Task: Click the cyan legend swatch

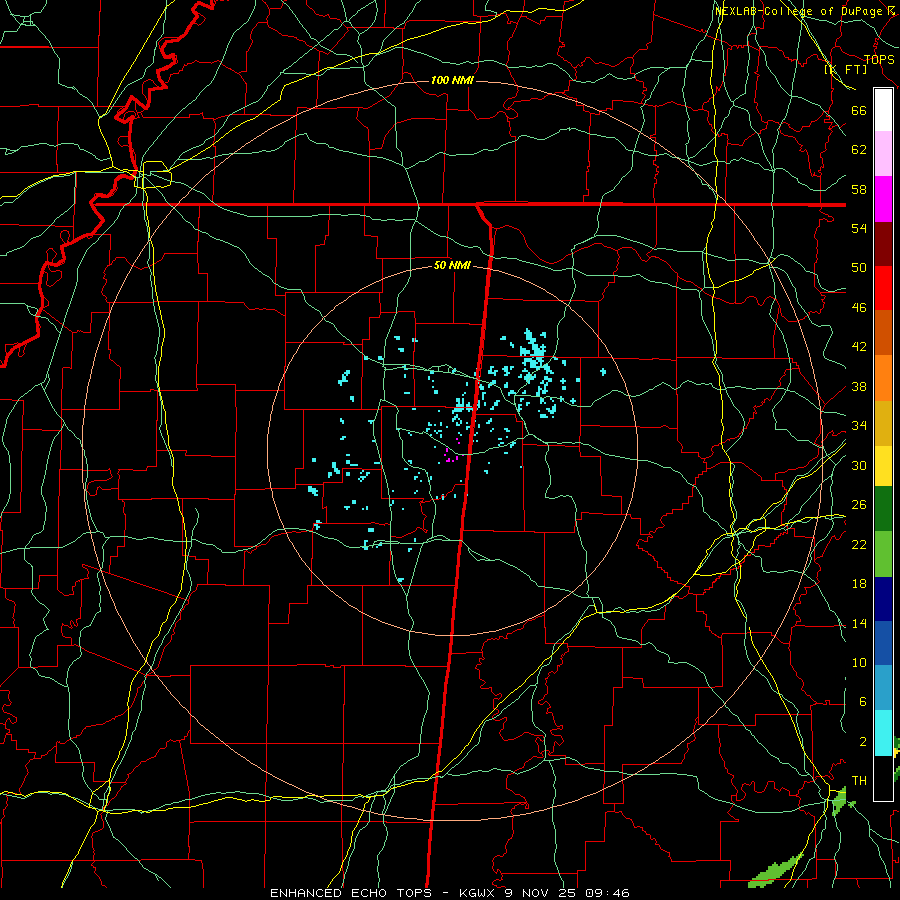Action: coord(883,733)
